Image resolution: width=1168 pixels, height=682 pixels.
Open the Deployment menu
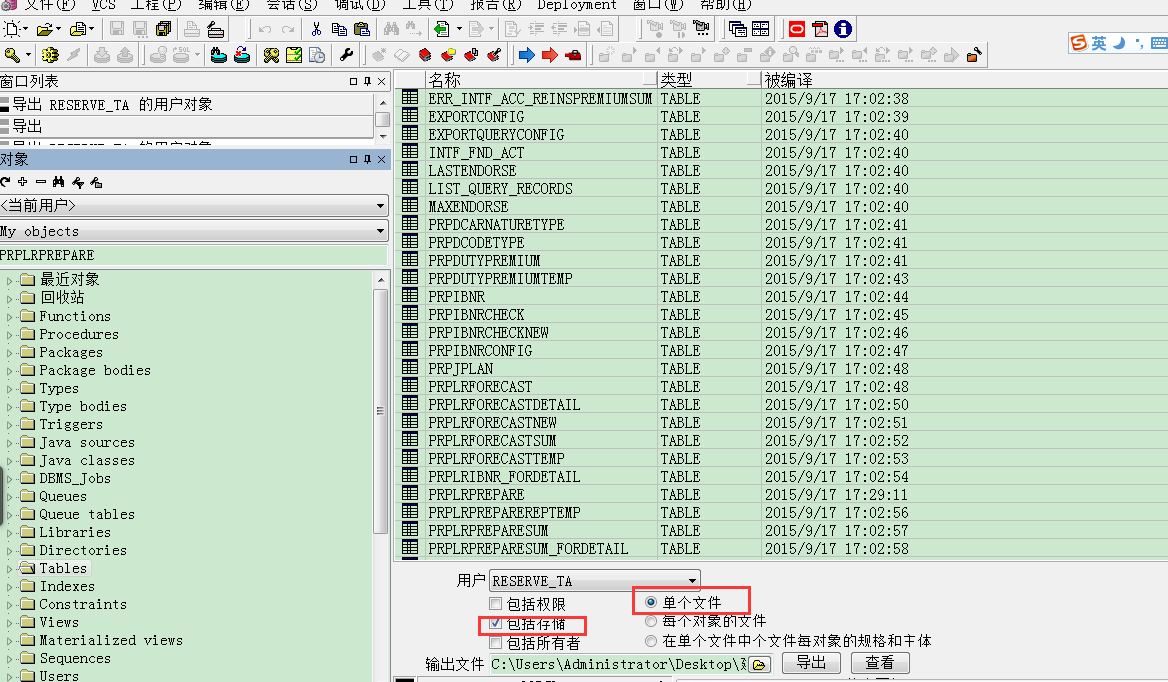[x=577, y=5]
